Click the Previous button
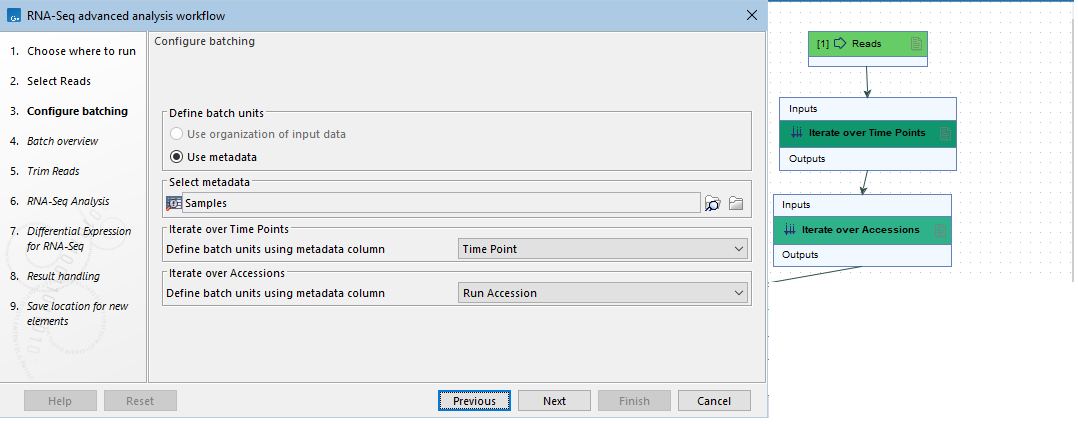Image resolution: width=1078 pixels, height=424 pixels. coord(474,401)
